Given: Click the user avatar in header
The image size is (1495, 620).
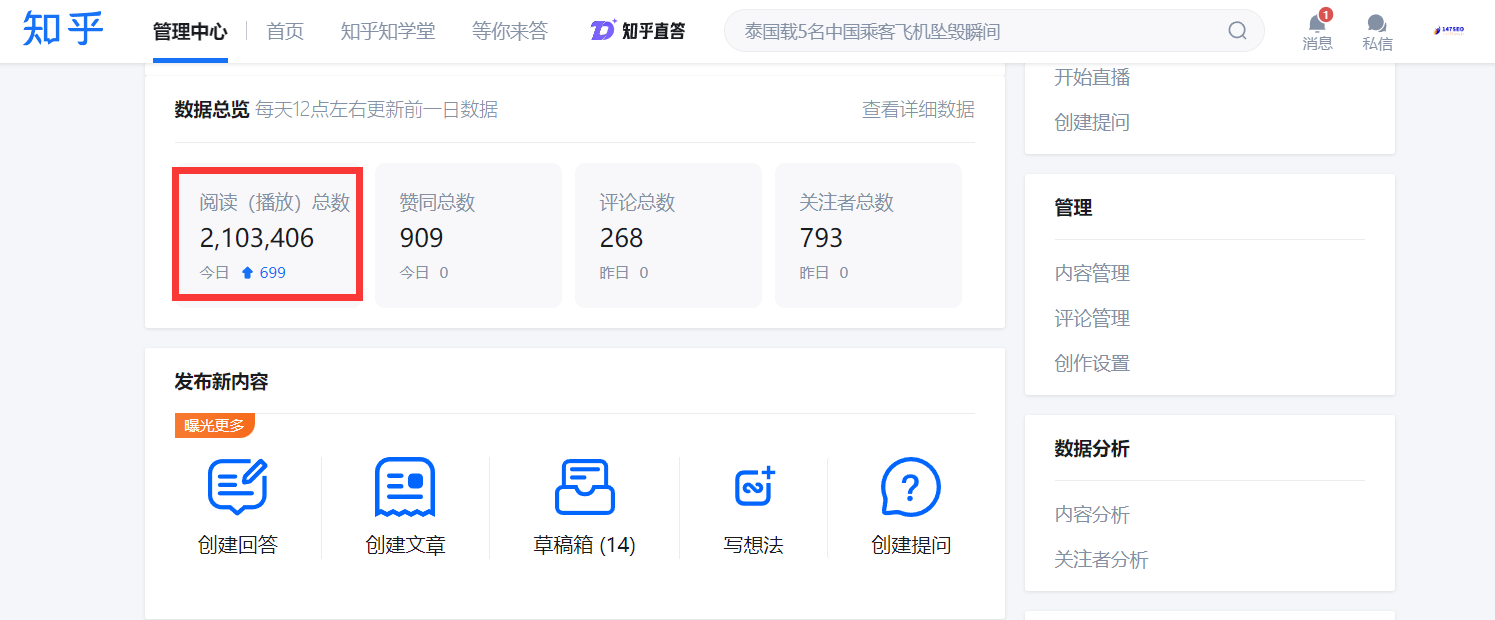Looking at the screenshot, I should pos(1447,31).
